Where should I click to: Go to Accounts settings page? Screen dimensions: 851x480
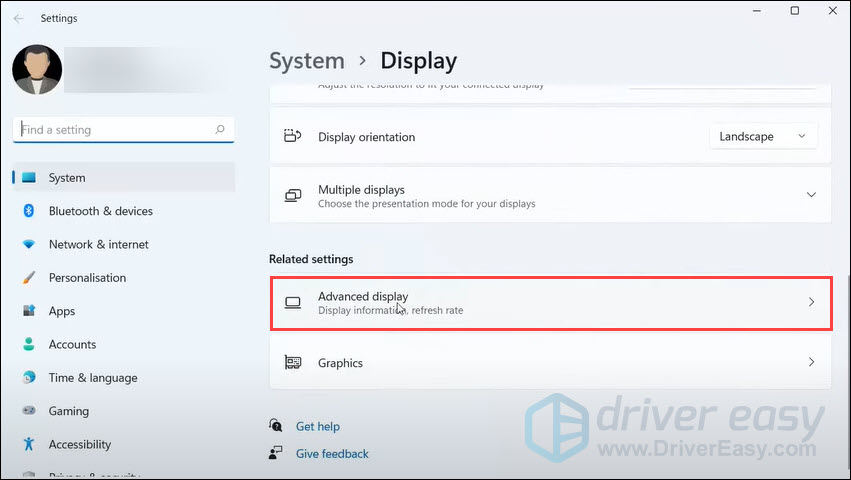coord(72,344)
